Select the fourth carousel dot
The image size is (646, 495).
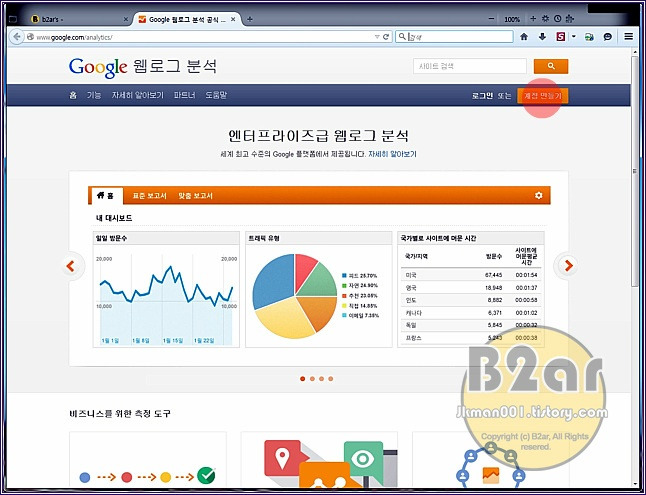coord(330,379)
